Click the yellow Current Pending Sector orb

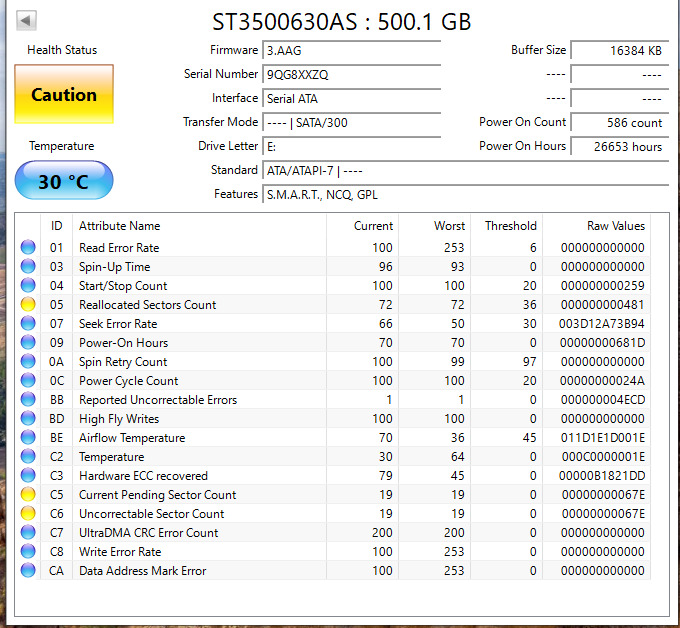28,494
